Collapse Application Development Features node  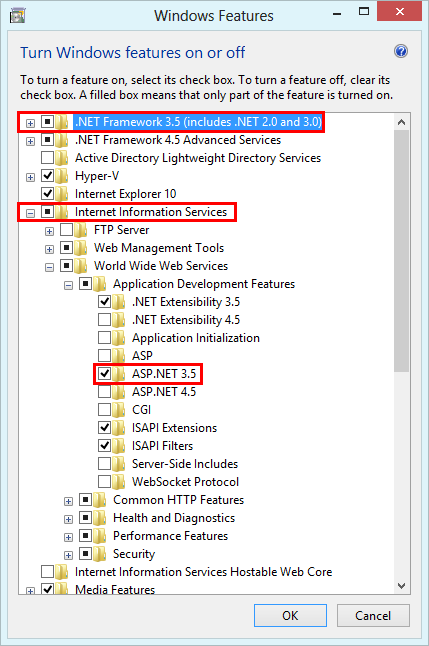pyautogui.click(x=68, y=285)
